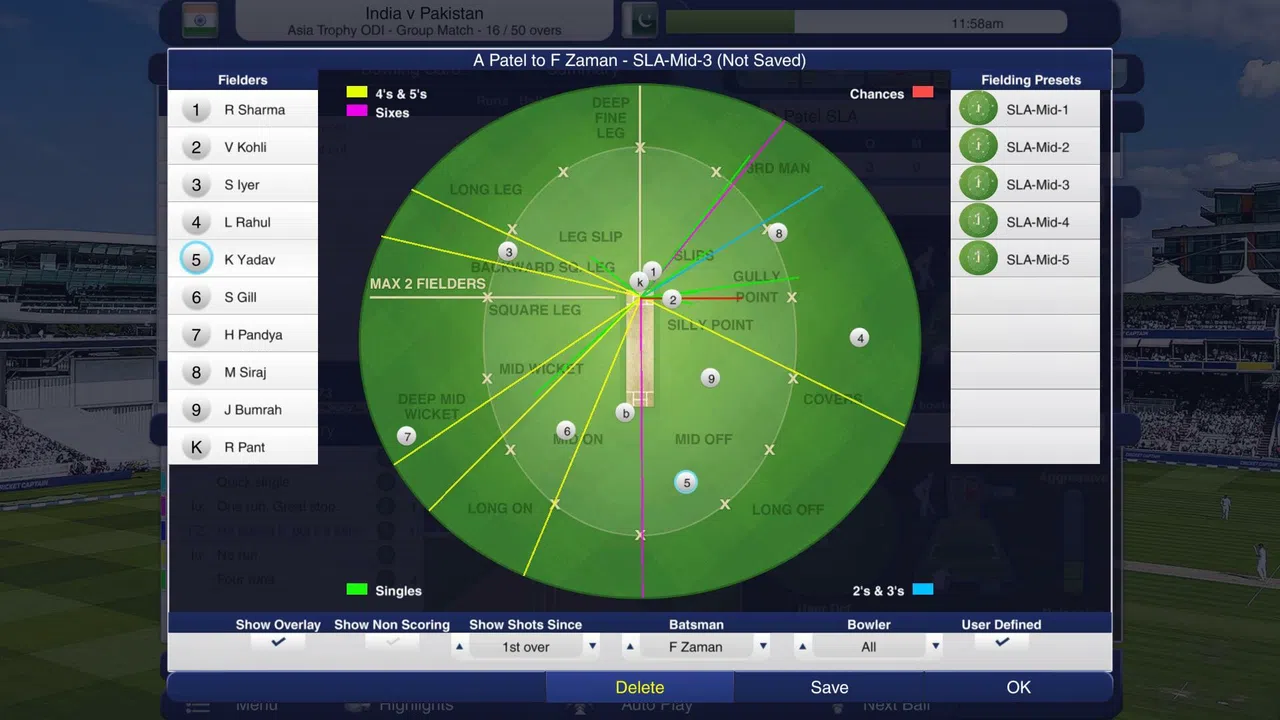
Task: Click the SLA-Mid-3 preset field icon
Action: click(978, 184)
